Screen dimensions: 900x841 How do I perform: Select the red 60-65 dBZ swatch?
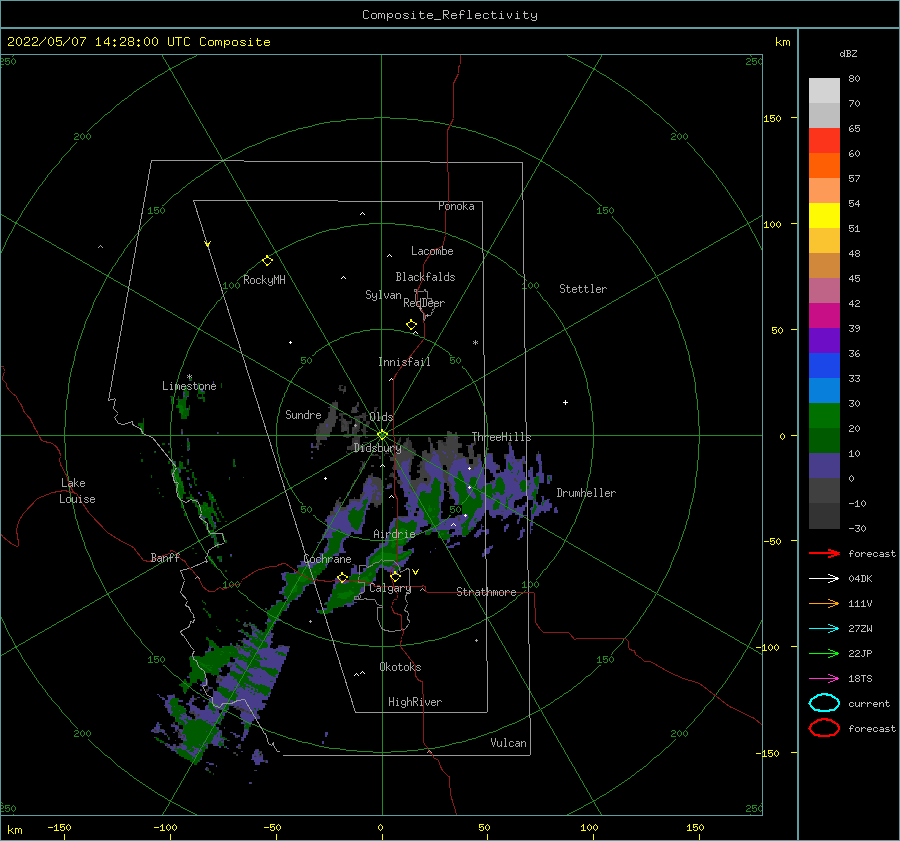(824, 141)
